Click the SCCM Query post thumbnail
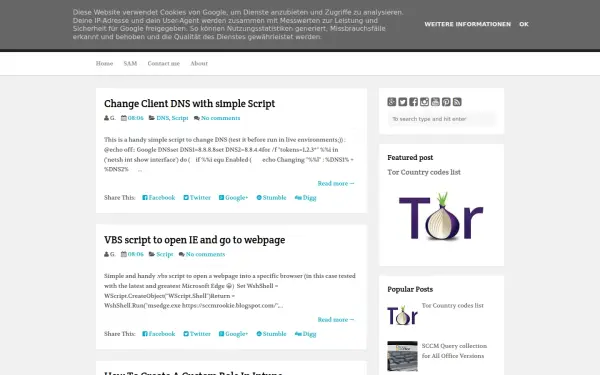600x375 pixels. [402, 356]
